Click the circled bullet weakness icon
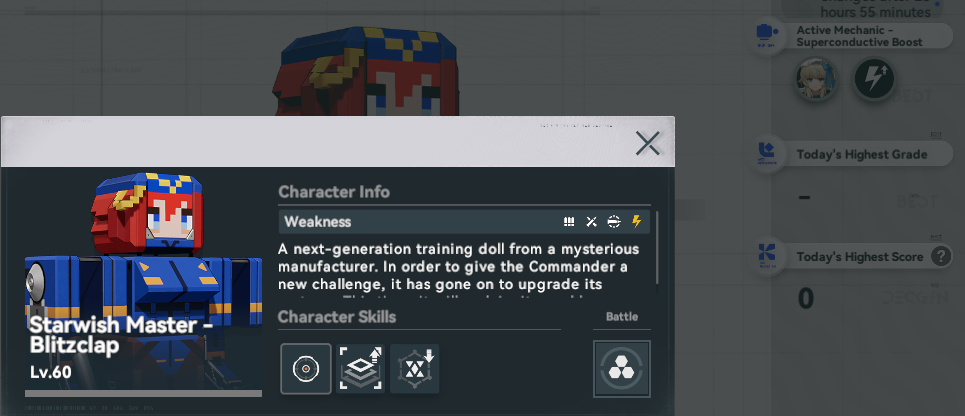 pos(614,222)
